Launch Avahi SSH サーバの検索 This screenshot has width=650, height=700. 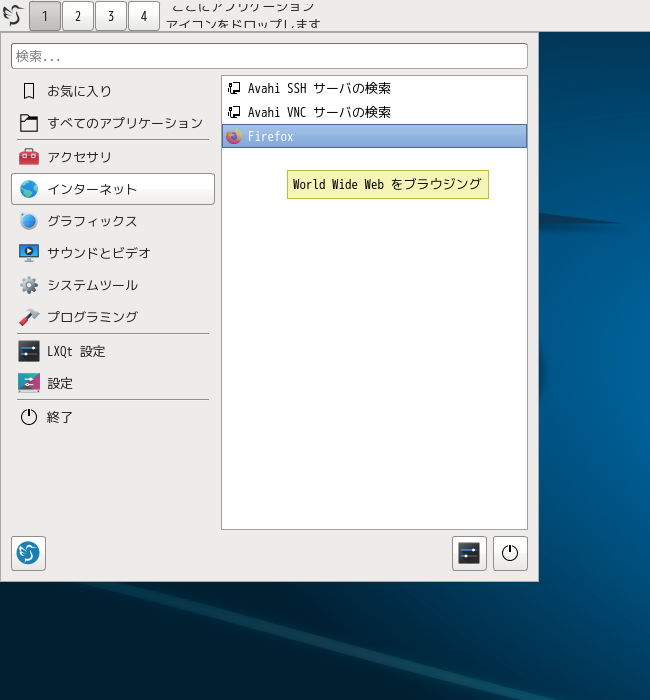pos(374,88)
